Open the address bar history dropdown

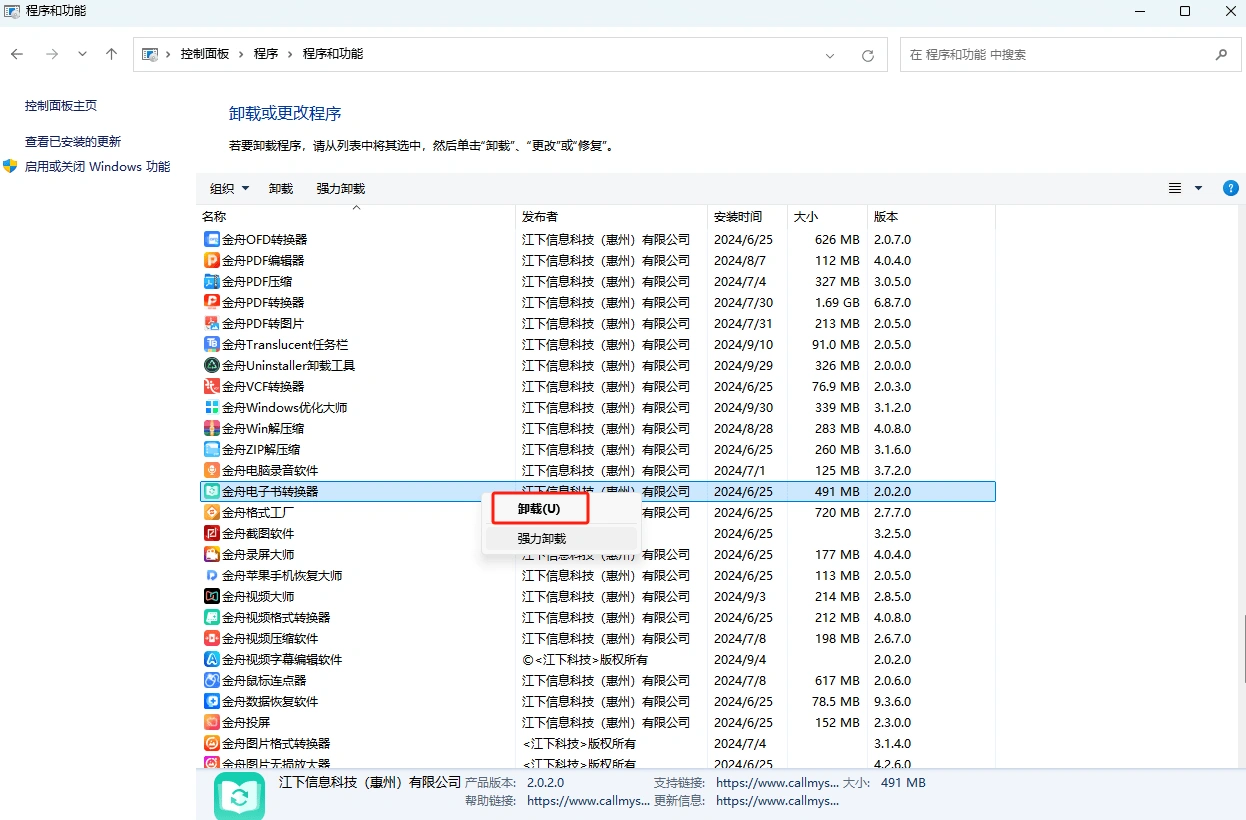tap(830, 55)
